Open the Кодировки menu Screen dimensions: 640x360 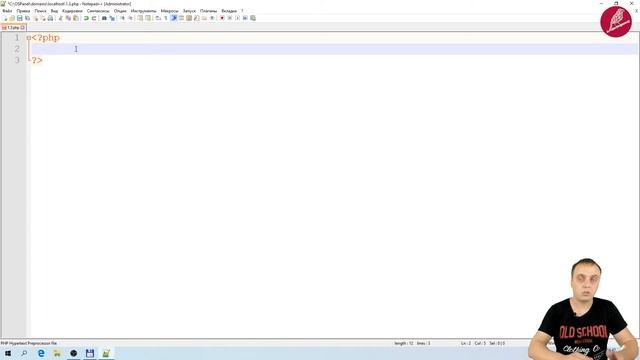tap(72, 11)
